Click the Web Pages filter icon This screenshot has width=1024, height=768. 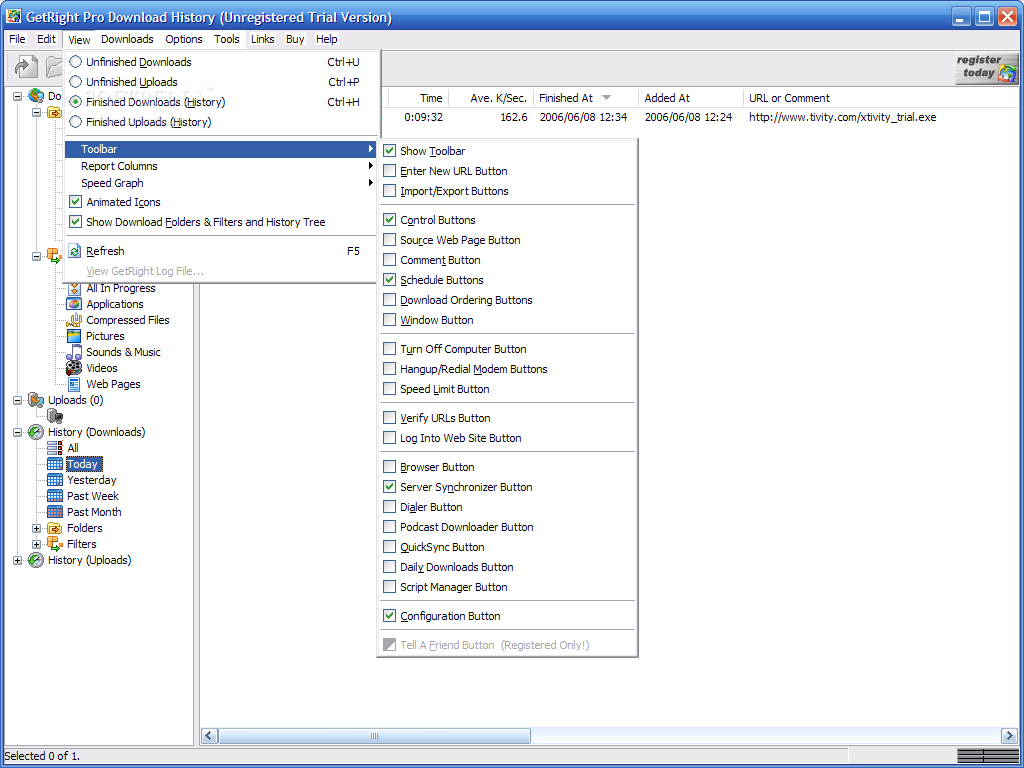(74, 384)
